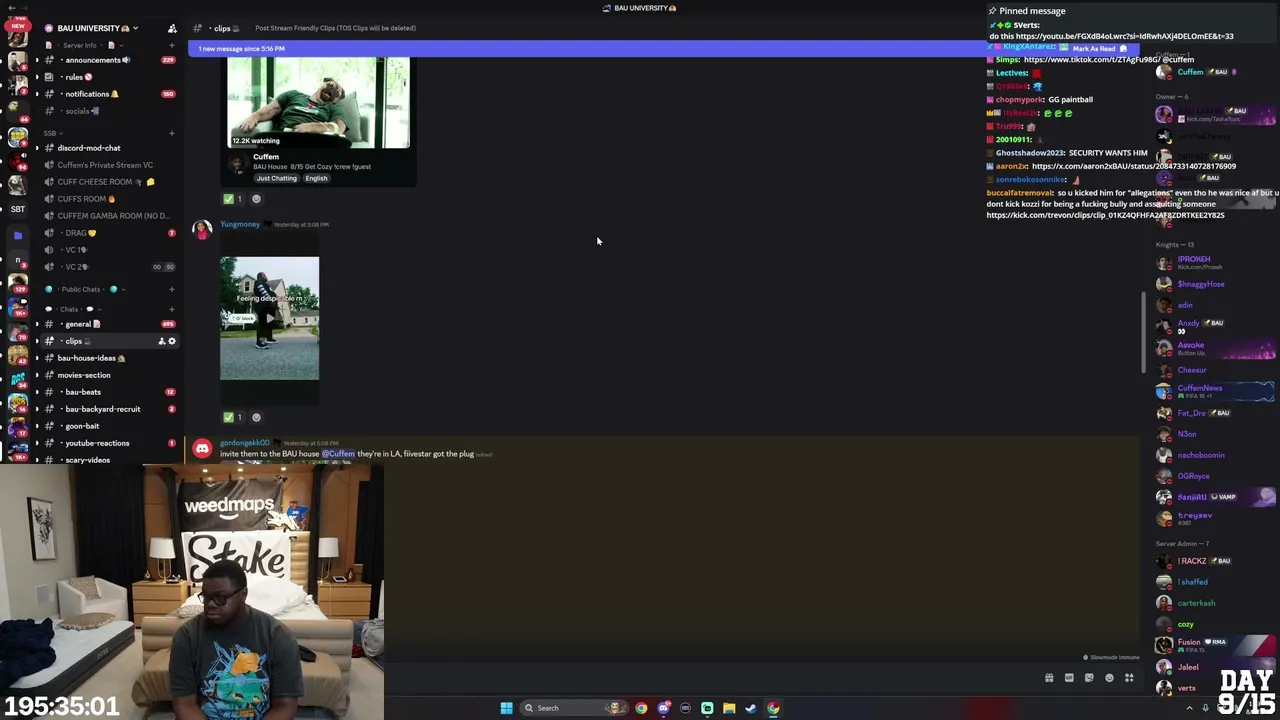Add channel to the Chats category
Viewport: 1280px width, 720px height.
tap(172, 309)
